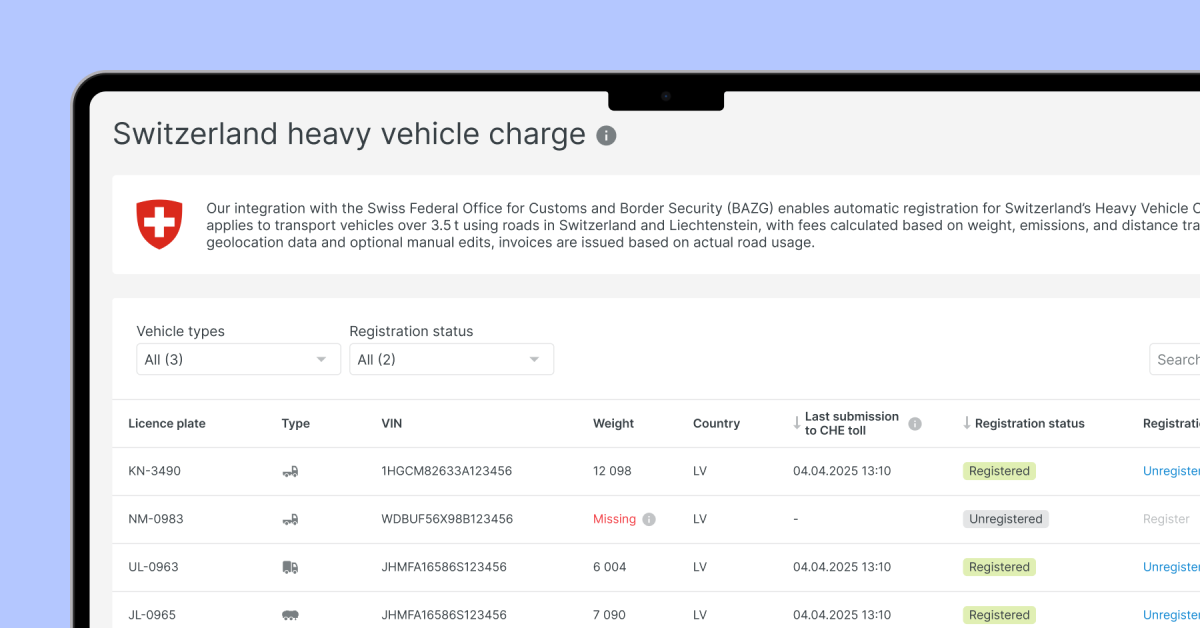Expand the All (3) vehicle types selector
This screenshot has width=1200, height=628.
(x=238, y=359)
